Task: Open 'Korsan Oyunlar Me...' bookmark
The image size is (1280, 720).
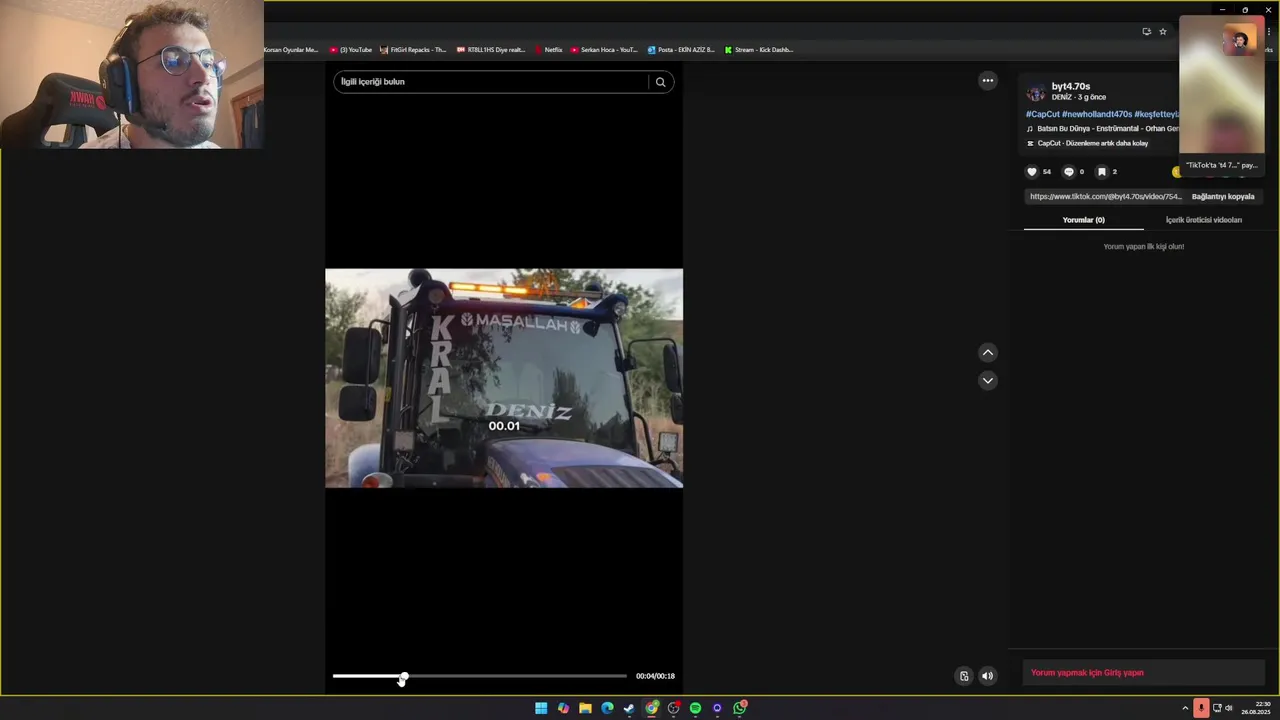Action: coord(291,49)
